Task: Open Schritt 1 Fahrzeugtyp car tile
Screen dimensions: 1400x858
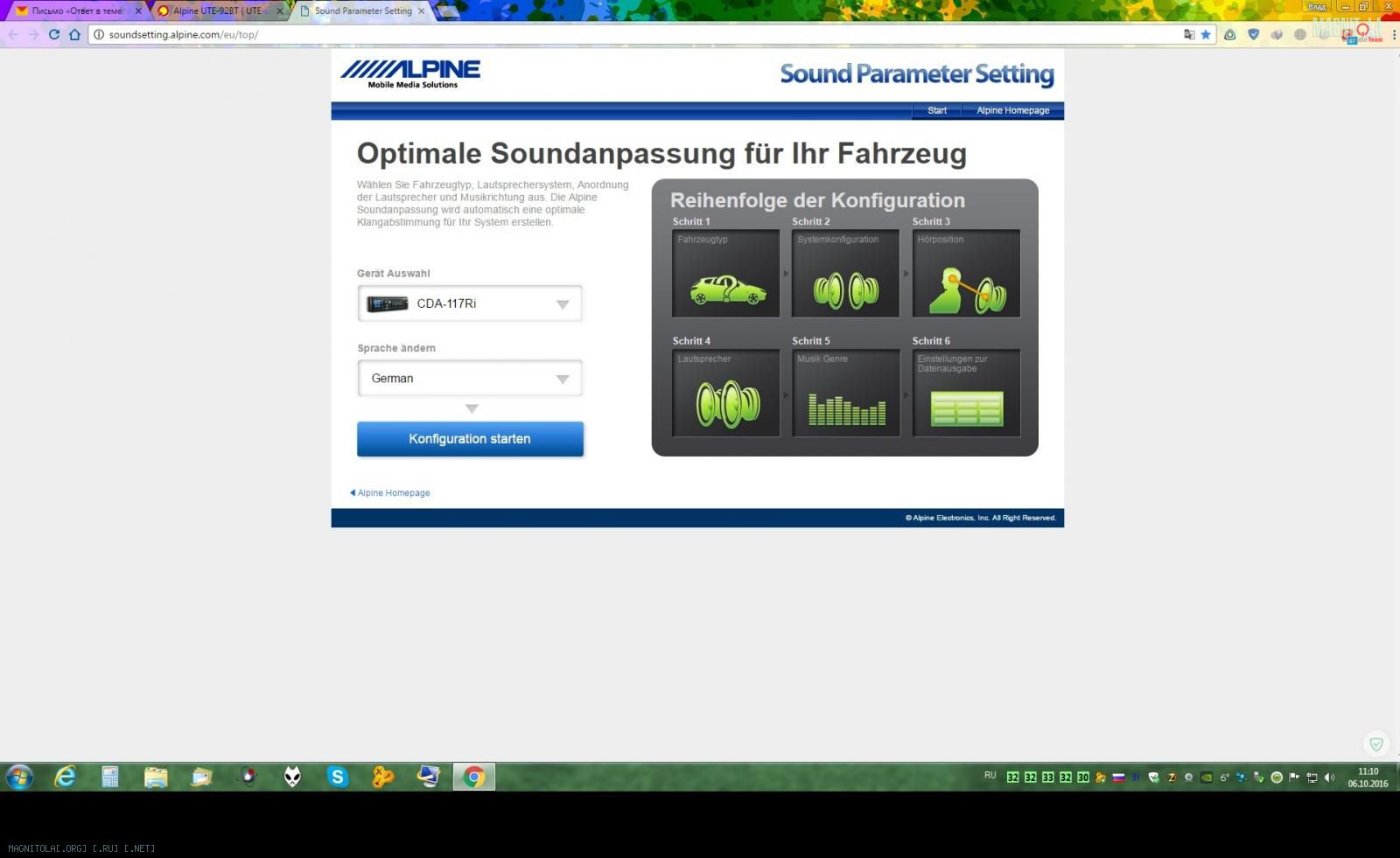Action: pyautogui.click(x=725, y=273)
